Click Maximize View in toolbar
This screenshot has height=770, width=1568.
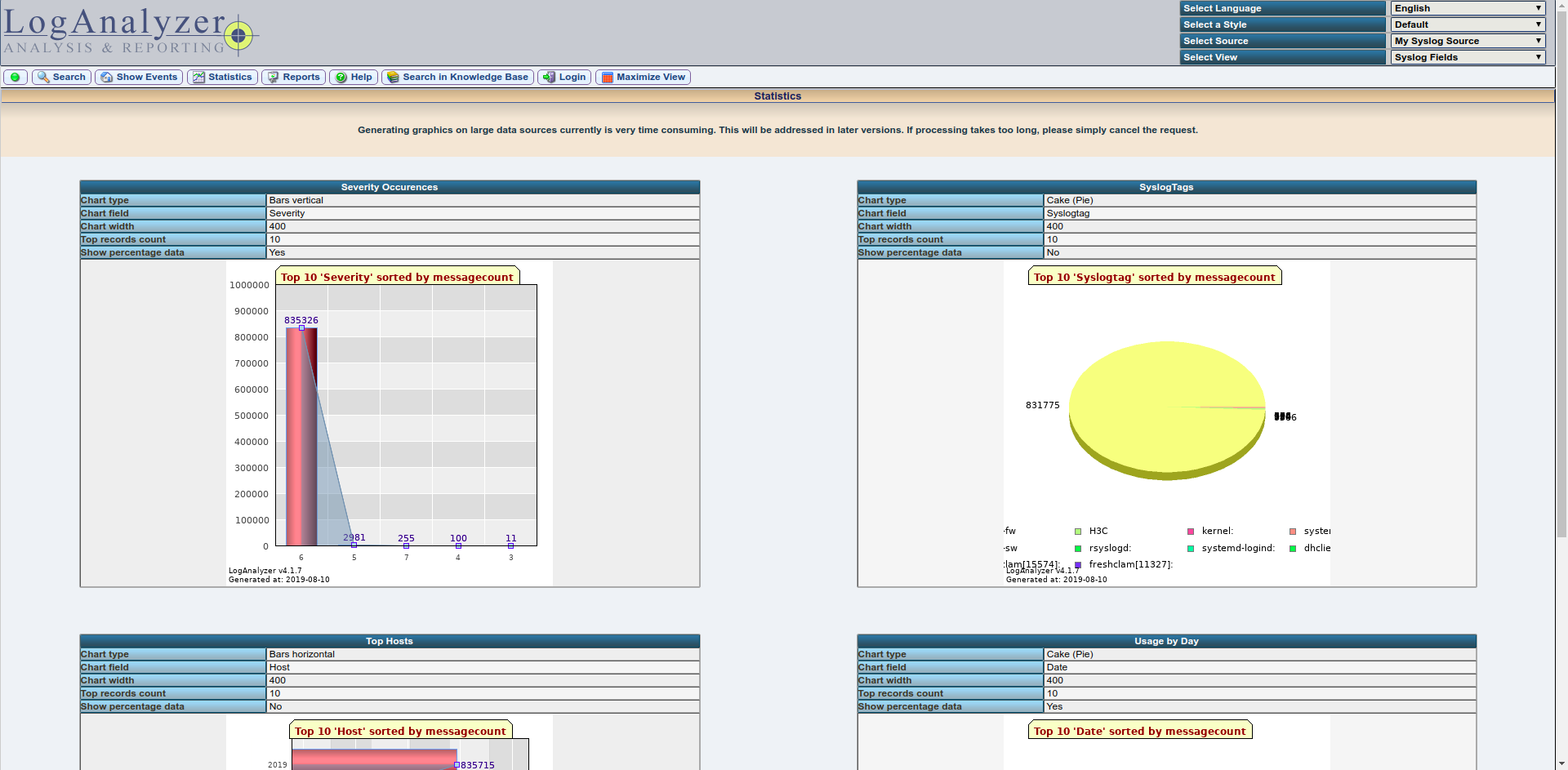pyautogui.click(x=643, y=77)
